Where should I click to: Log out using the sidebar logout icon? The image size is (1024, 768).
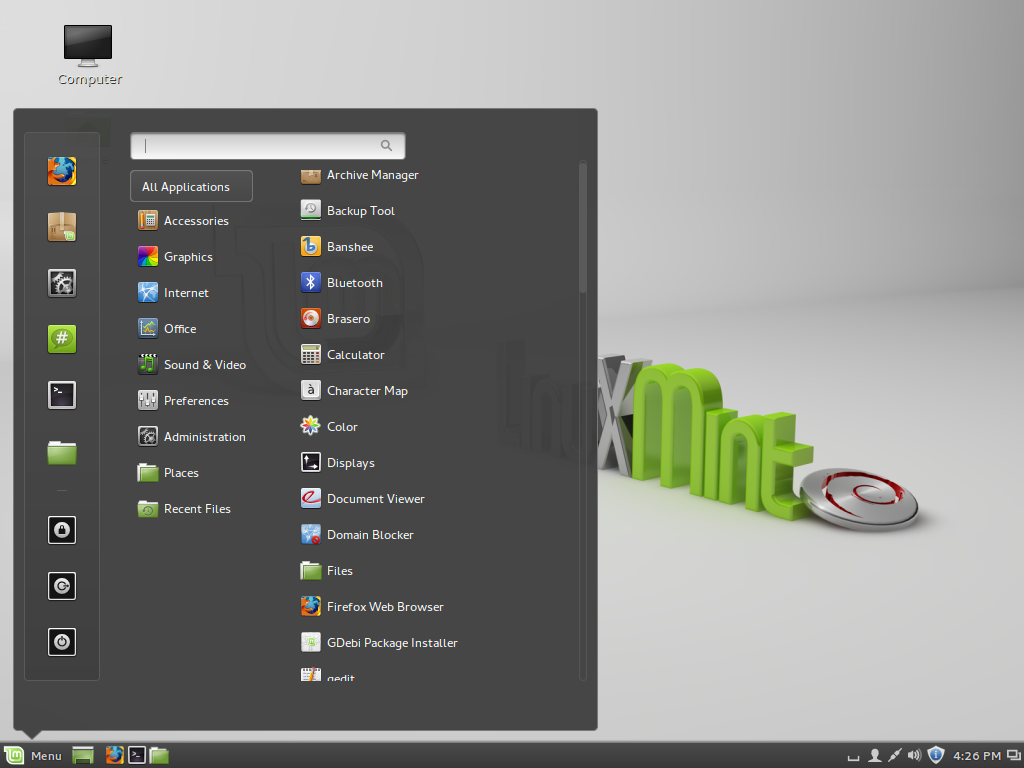point(62,586)
